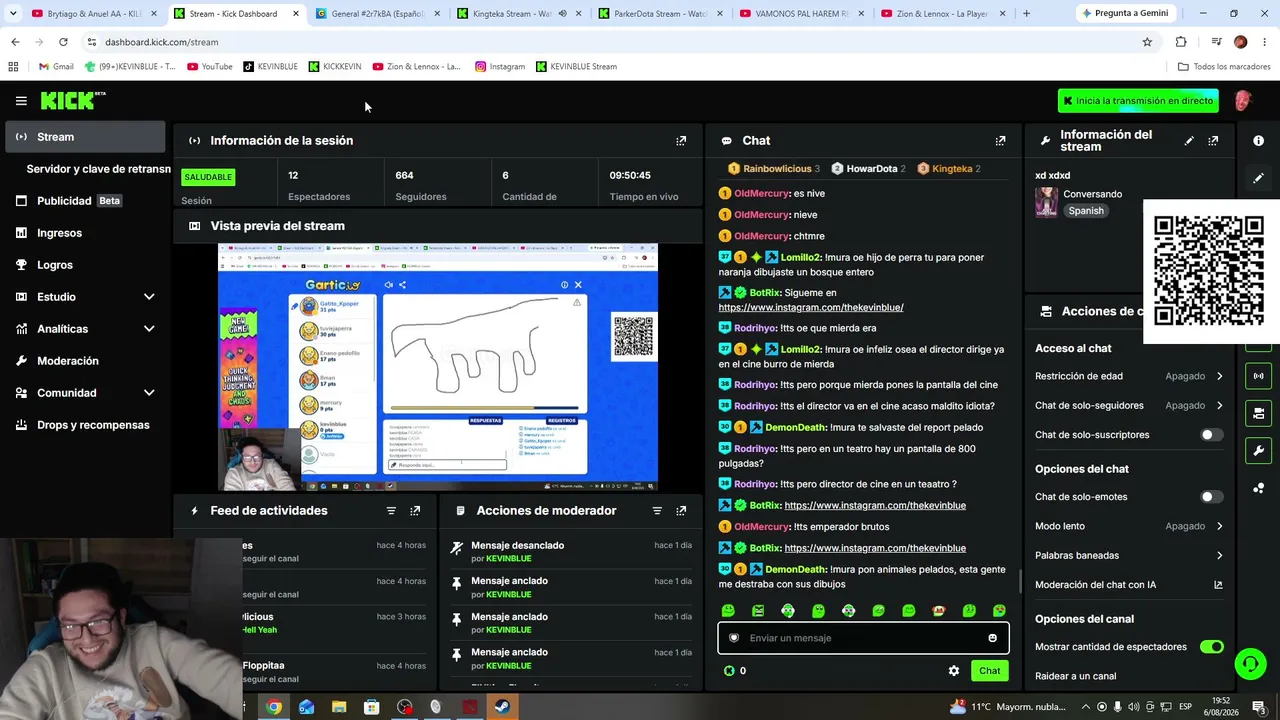Toggle Chat de solo-suscriptores switch
Screen dimensions: 1280x720
tap(1211, 435)
